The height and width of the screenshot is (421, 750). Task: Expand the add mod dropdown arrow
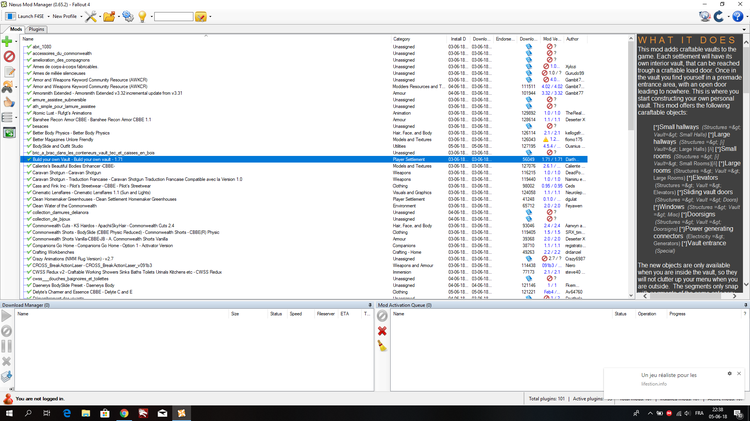pos(16,42)
